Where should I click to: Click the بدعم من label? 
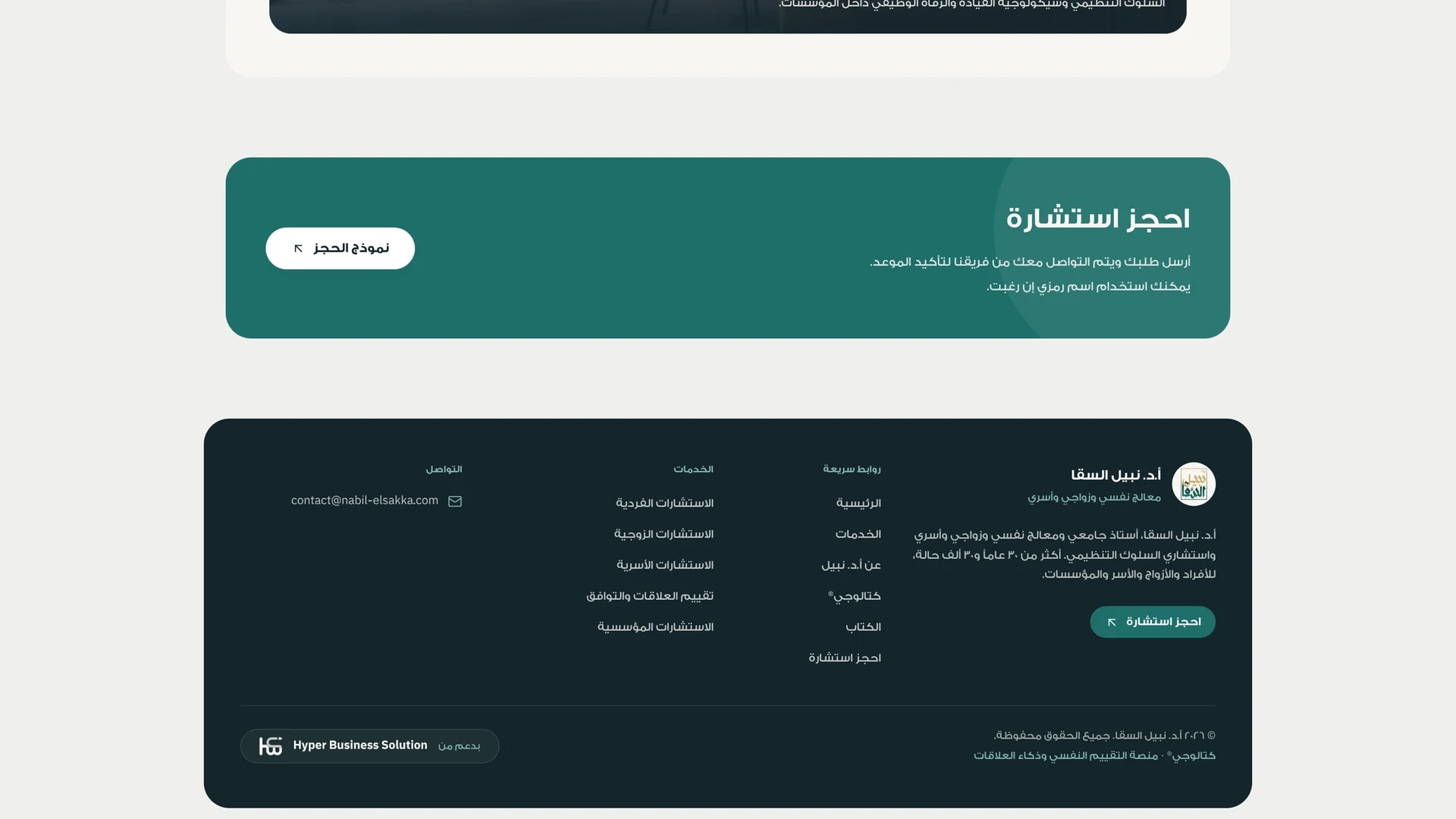tap(459, 746)
